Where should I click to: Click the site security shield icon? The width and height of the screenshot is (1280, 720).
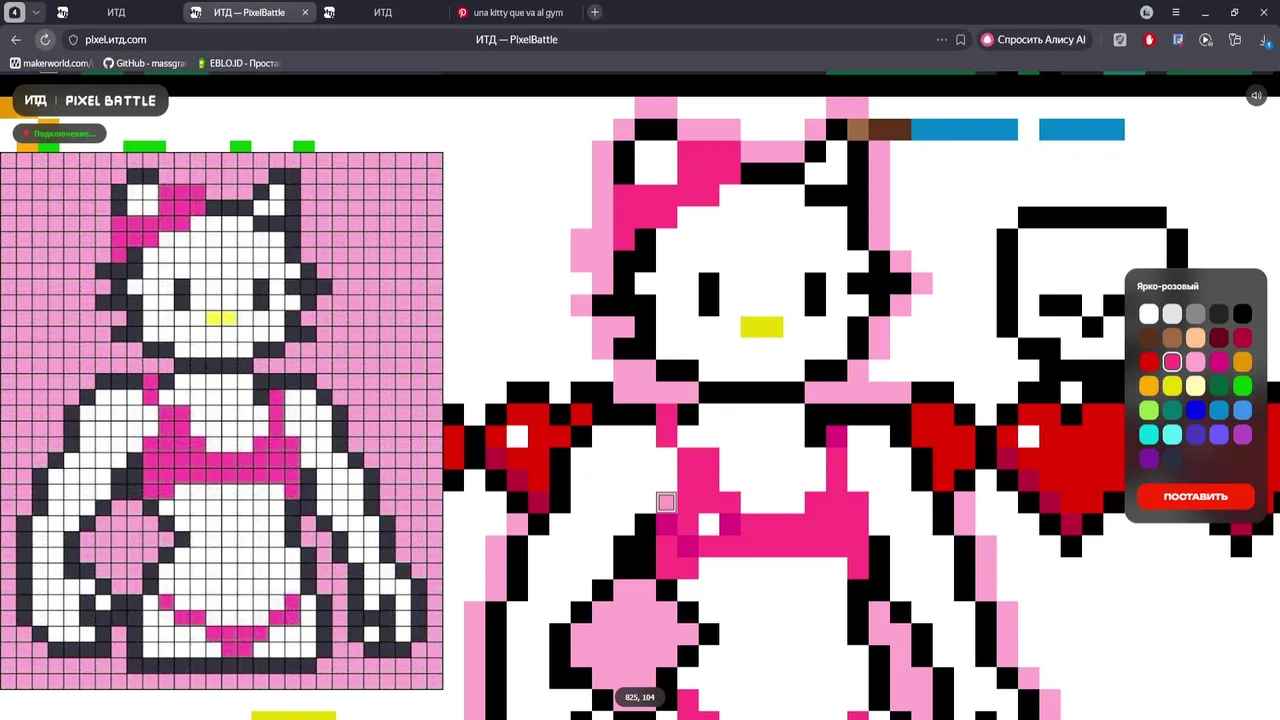73,40
